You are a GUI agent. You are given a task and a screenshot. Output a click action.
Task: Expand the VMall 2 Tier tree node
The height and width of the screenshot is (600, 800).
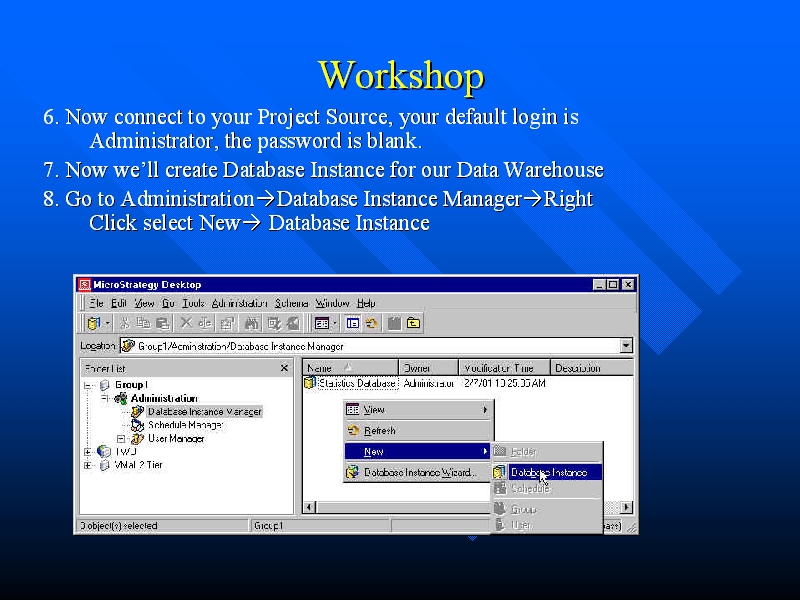[x=88, y=465]
